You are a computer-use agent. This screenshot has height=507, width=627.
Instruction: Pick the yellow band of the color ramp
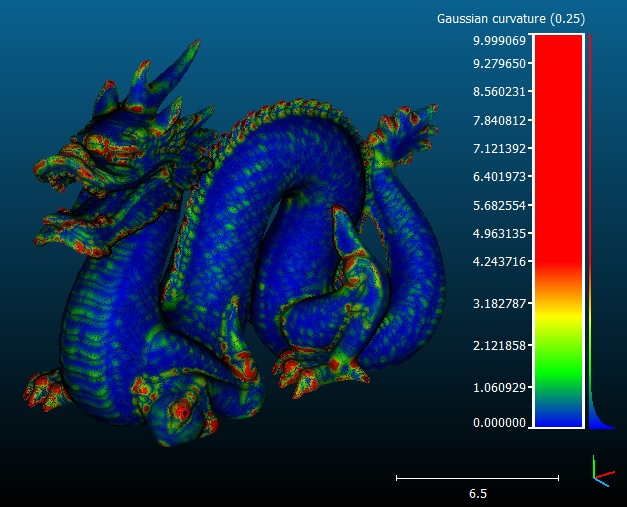(x=559, y=313)
